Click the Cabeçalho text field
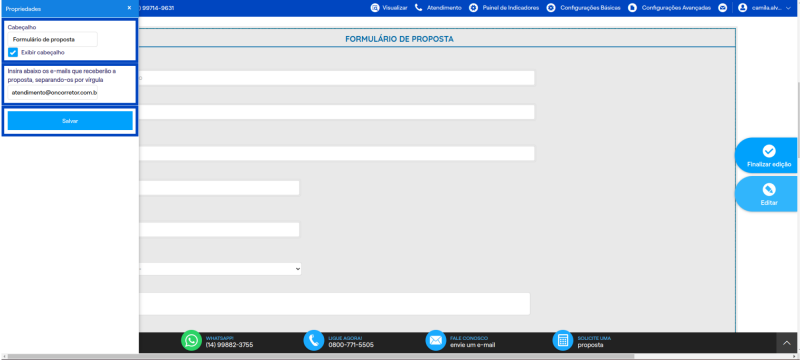The image size is (800, 360). [x=53, y=39]
